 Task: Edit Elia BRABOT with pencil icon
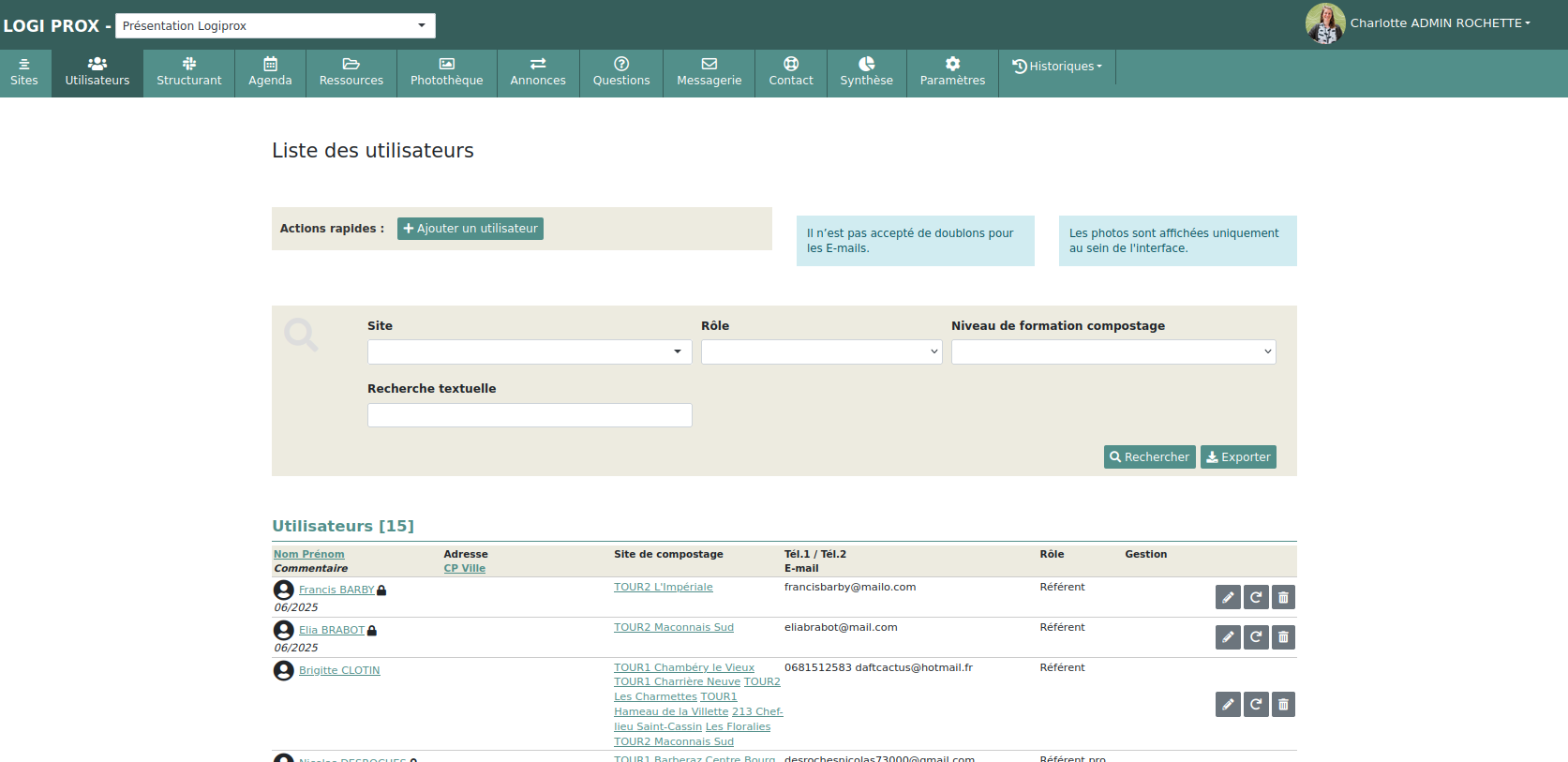click(1228, 637)
